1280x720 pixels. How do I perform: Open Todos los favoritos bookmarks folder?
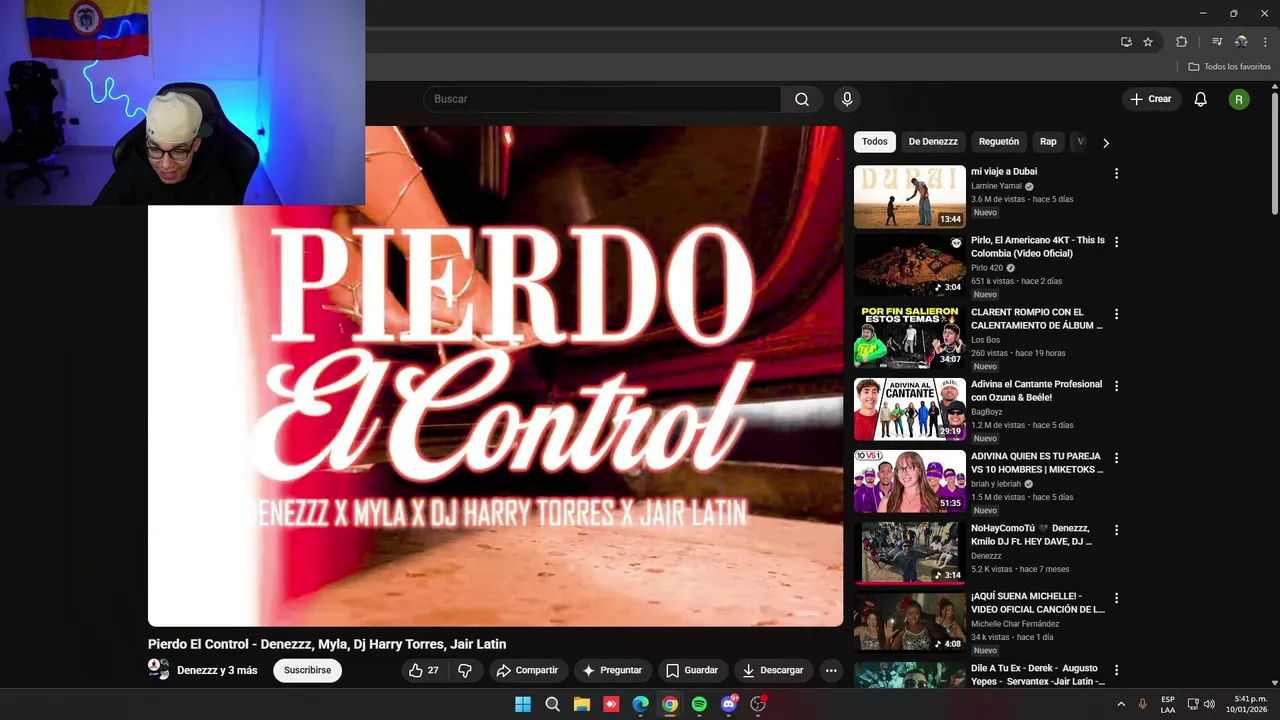[x=1229, y=66]
